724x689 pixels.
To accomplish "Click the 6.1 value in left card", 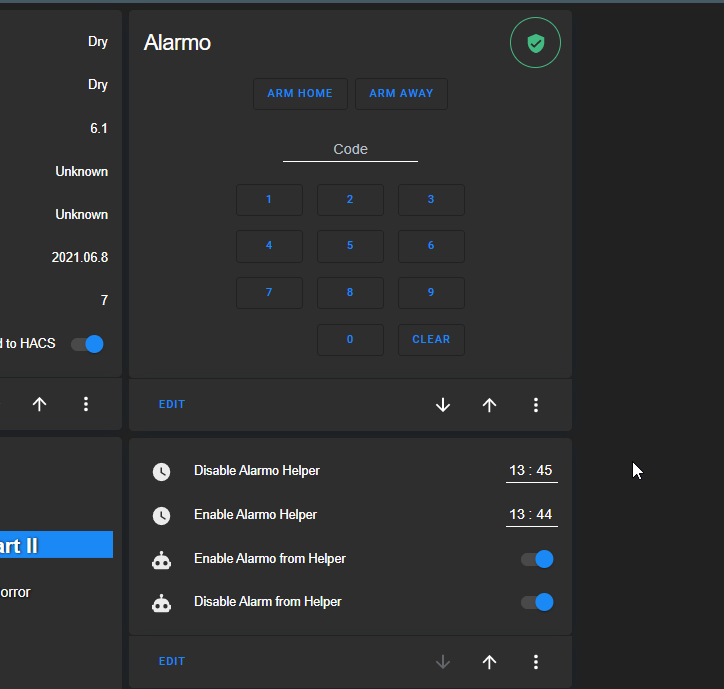I will tap(99, 128).
